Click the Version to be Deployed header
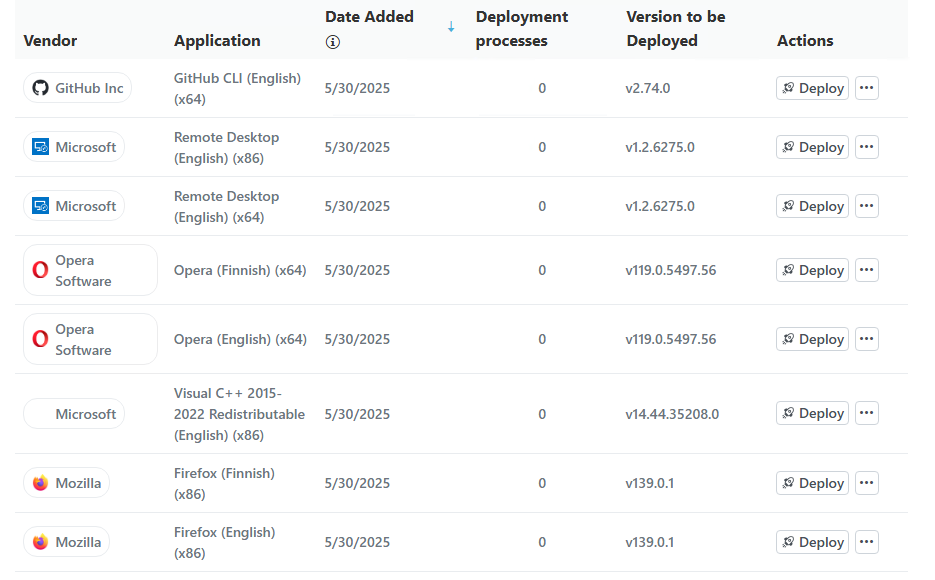Image resolution: width=935 pixels, height=580 pixels. 676,29
